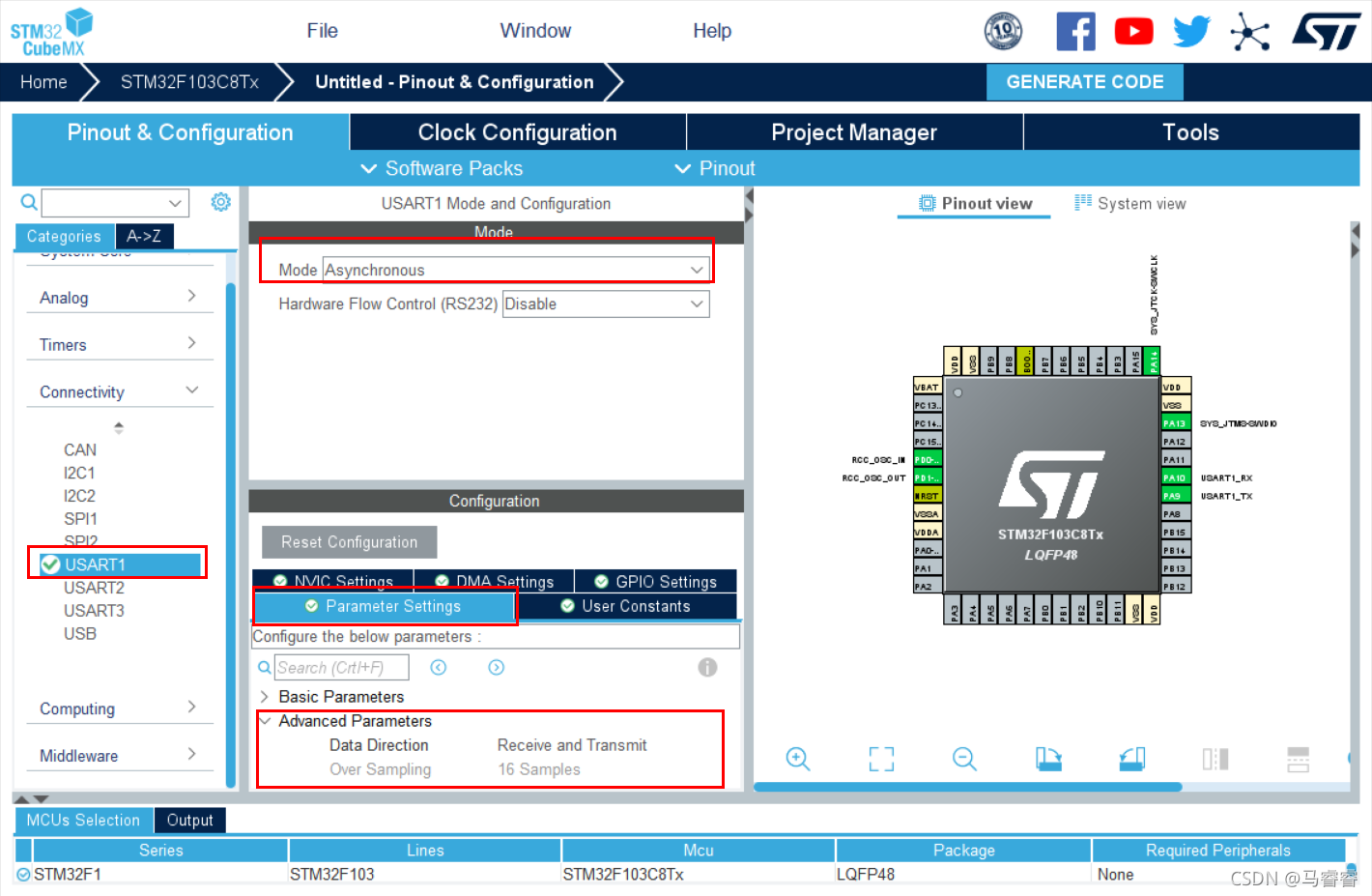
Task: Select the PA13 SWDIO pin
Action: pyautogui.click(x=1175, y=423)
